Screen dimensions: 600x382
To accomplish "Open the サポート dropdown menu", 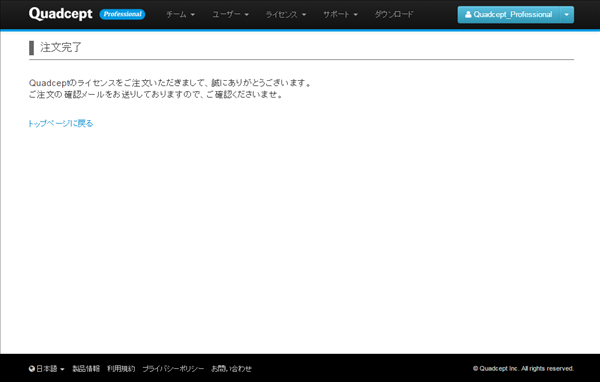I will pos(340,15).
